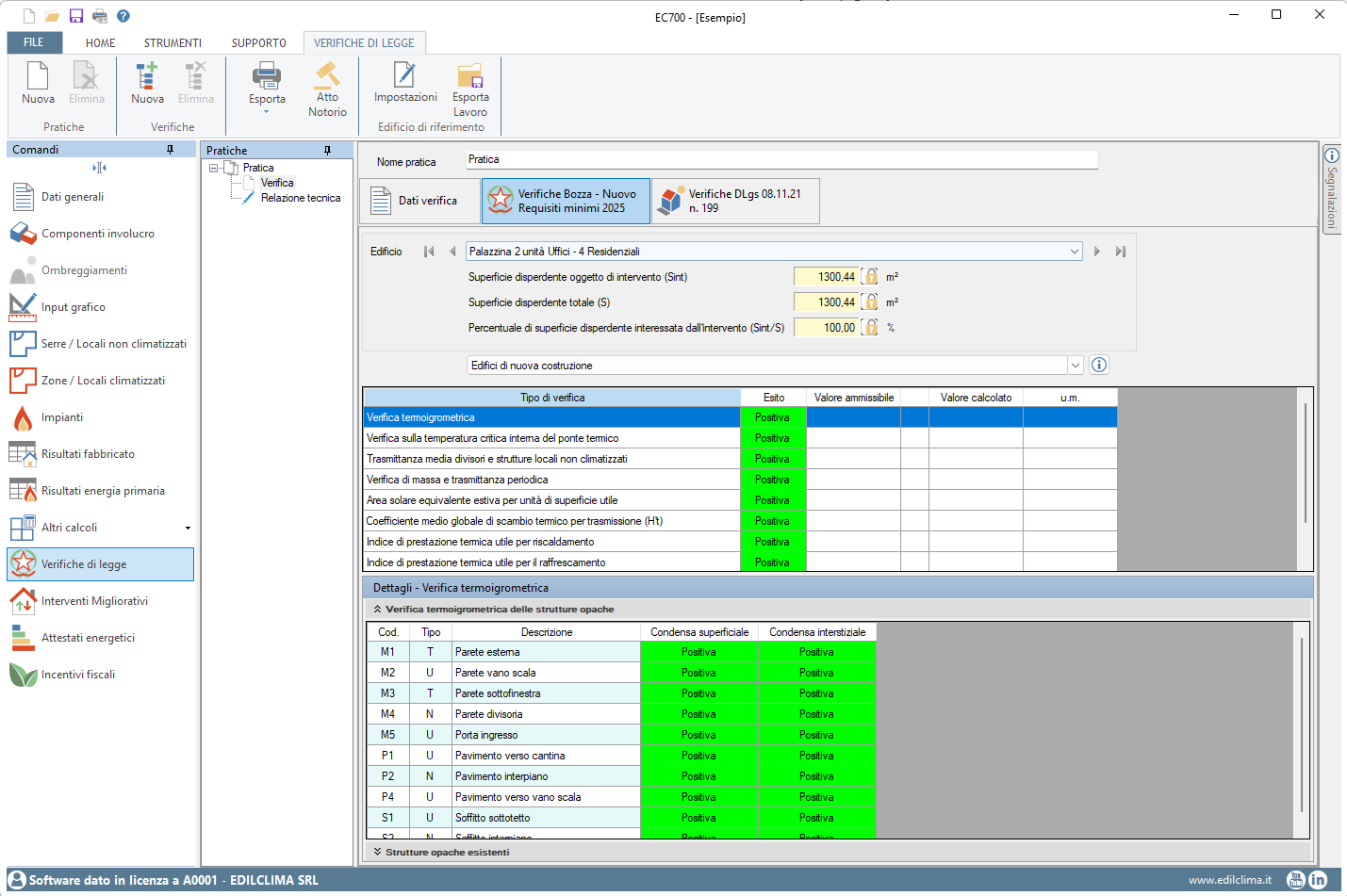The image size is (1347, 896).
Task: Show Risultati fabbricato
Action: click(101, 454)
